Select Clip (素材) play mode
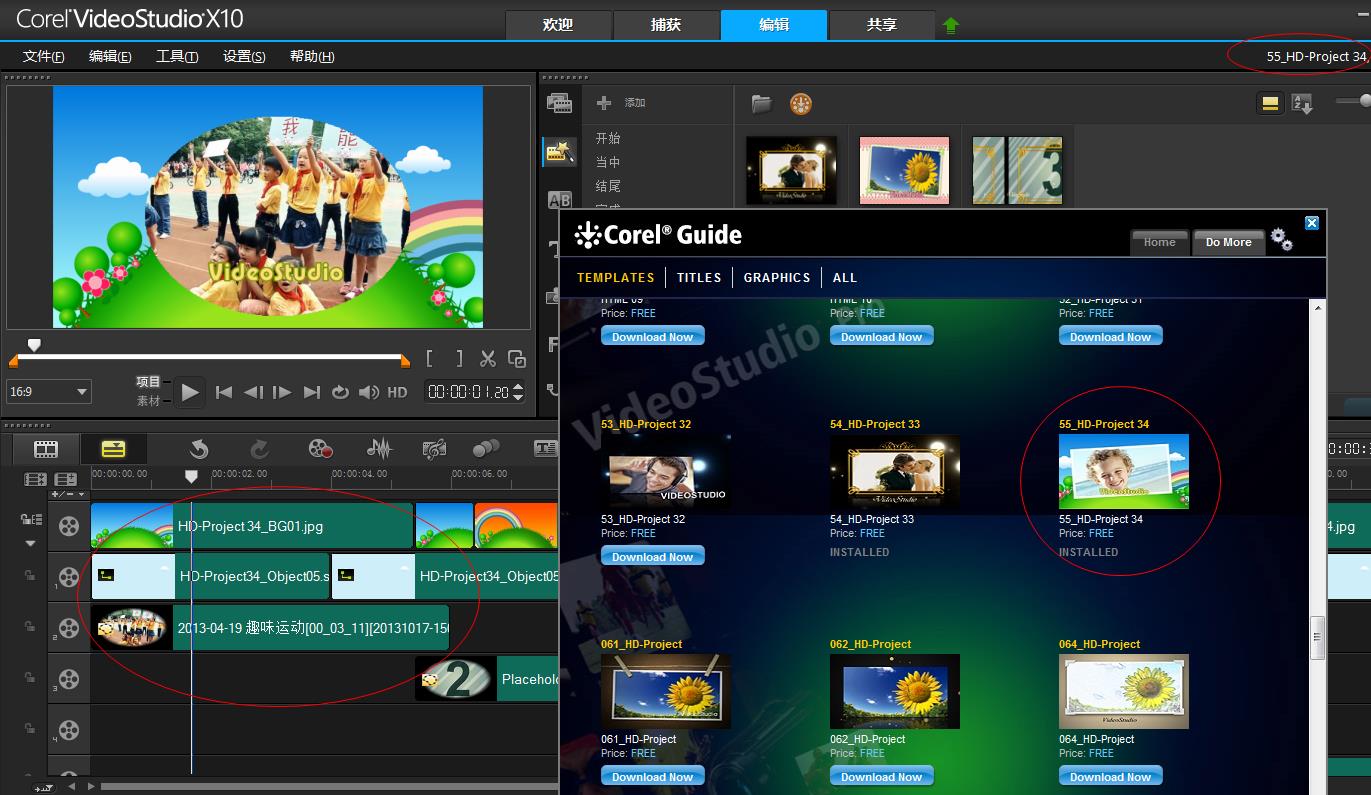The width and height of the screenshot is (1371, 795). pyautogui.click(x=148, y=401)
